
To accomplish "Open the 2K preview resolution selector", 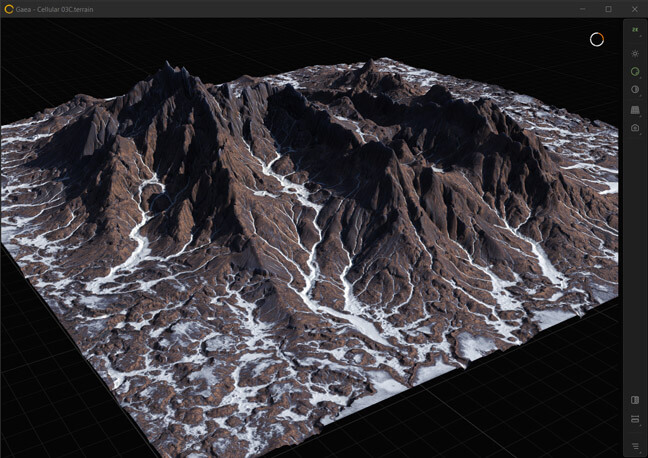I will pyautogui.click(x=635, y=31).
